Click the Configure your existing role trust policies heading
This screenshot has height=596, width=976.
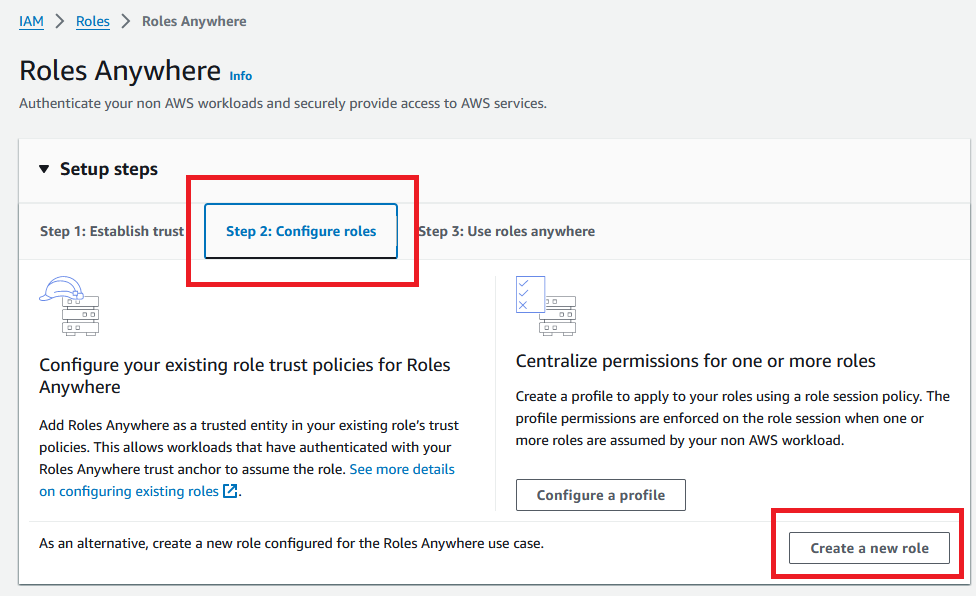245,365
